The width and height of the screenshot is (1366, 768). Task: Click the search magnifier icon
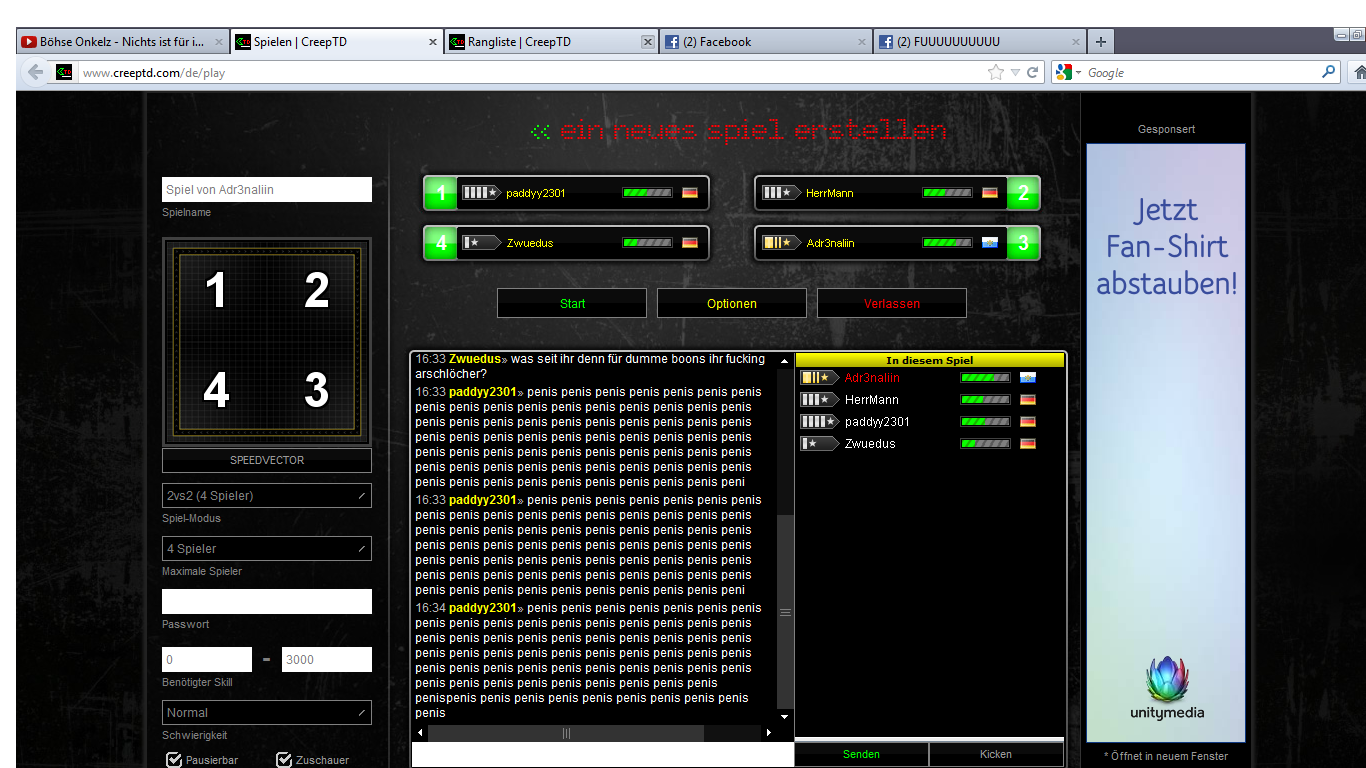[1329, 72]
